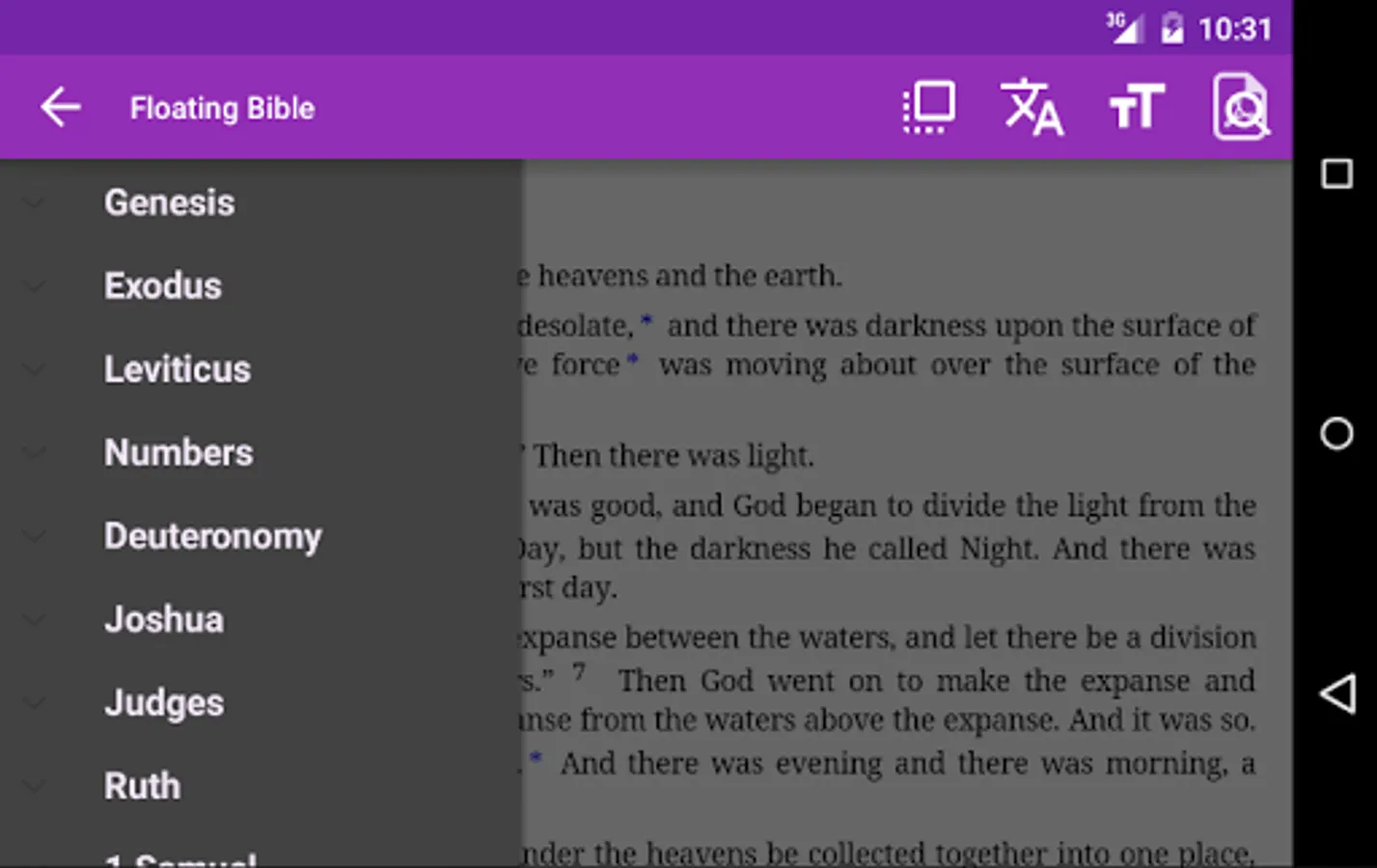Tap footnote asterisk after 'desolate,'
Viewport: 1377px width, 868px height.
pos(647,321)
